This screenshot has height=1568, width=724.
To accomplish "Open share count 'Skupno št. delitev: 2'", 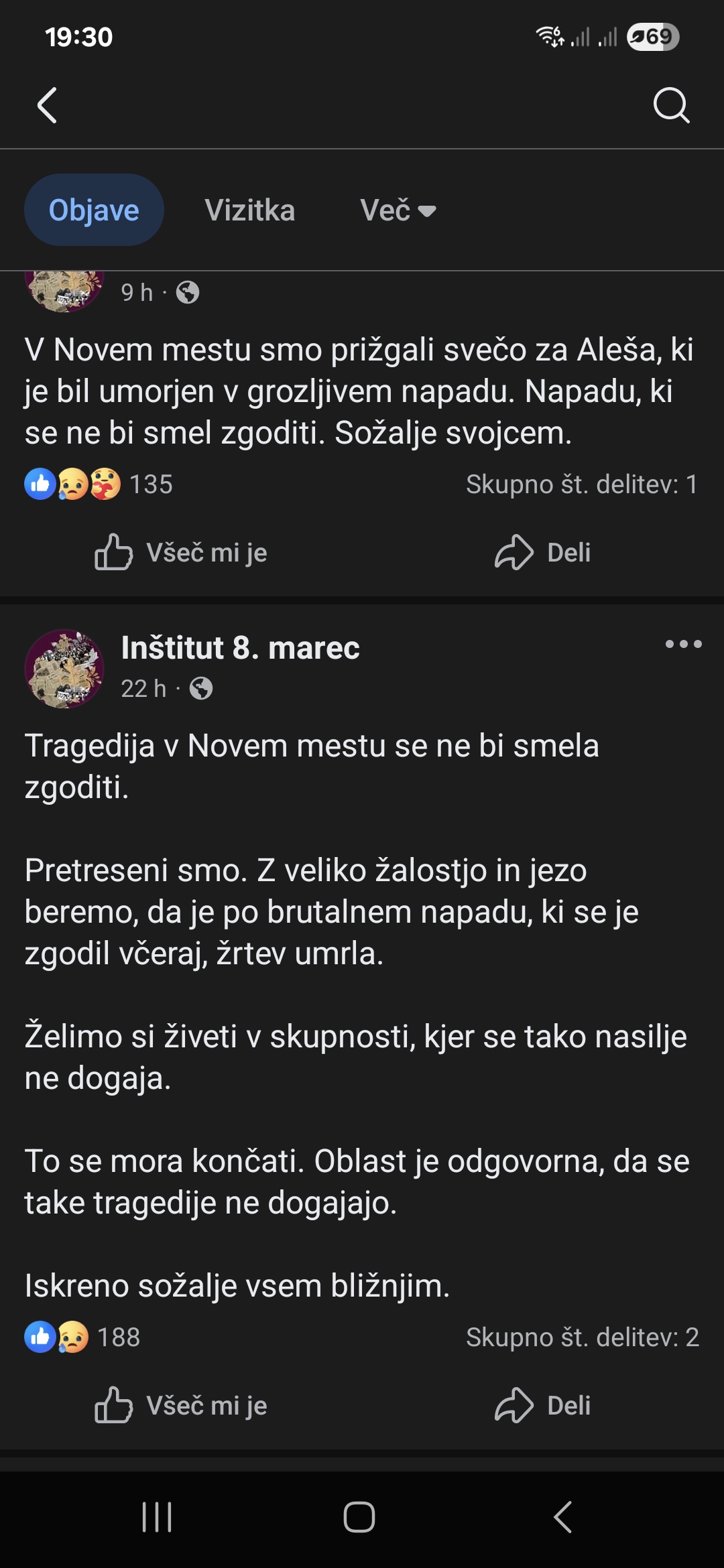I will click(582, 1337).
